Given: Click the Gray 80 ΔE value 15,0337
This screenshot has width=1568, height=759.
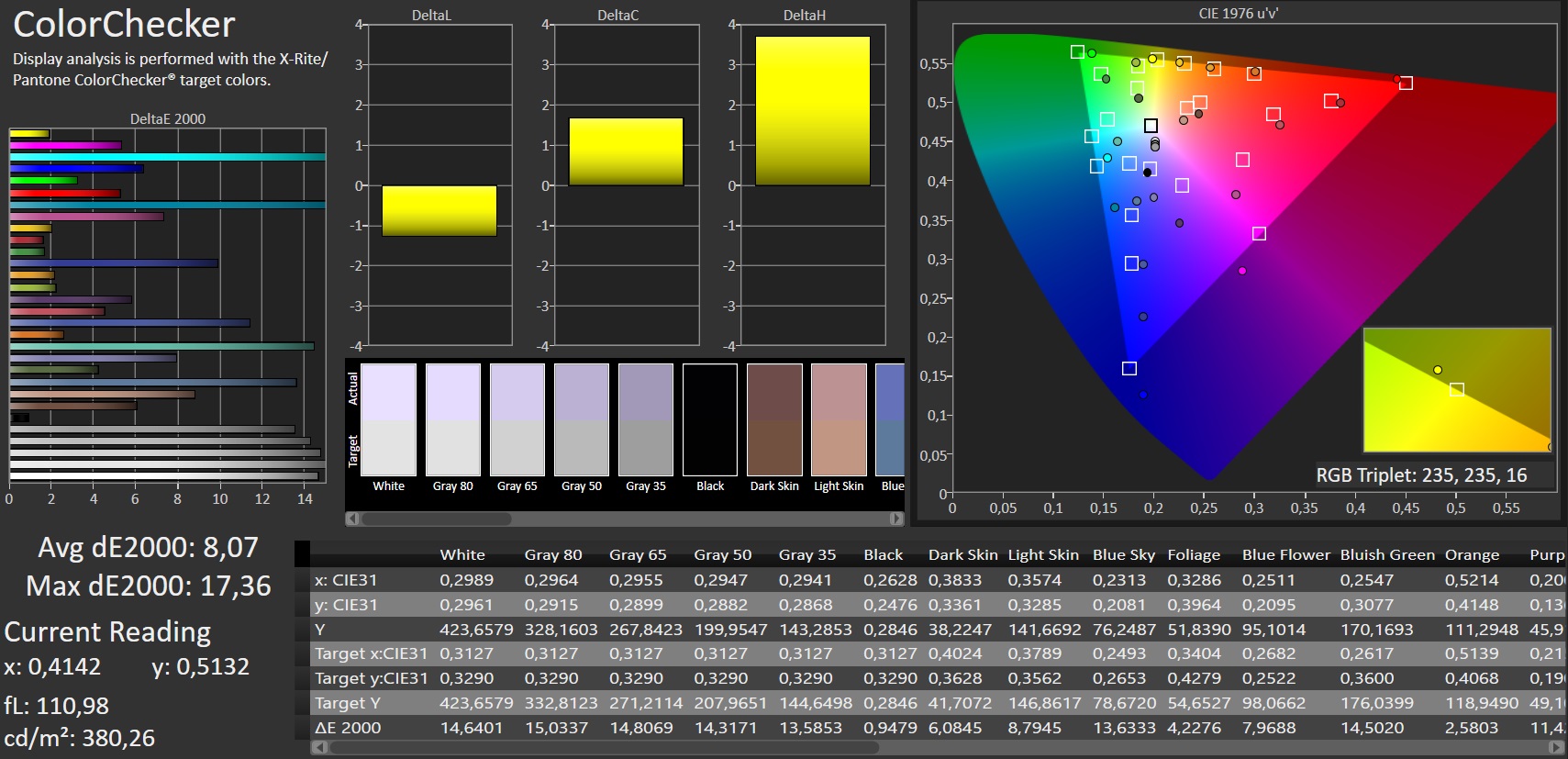Looking at the screenshot, I should point(556,728).
